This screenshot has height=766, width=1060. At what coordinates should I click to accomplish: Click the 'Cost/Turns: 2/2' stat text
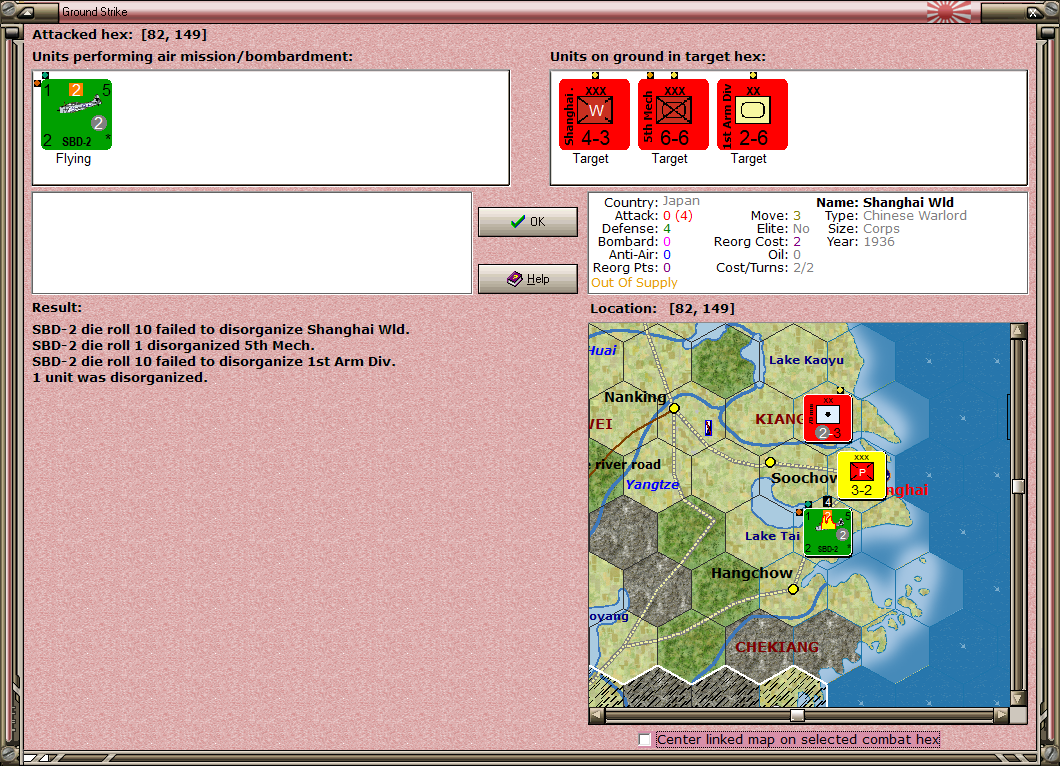click(765, 268)
